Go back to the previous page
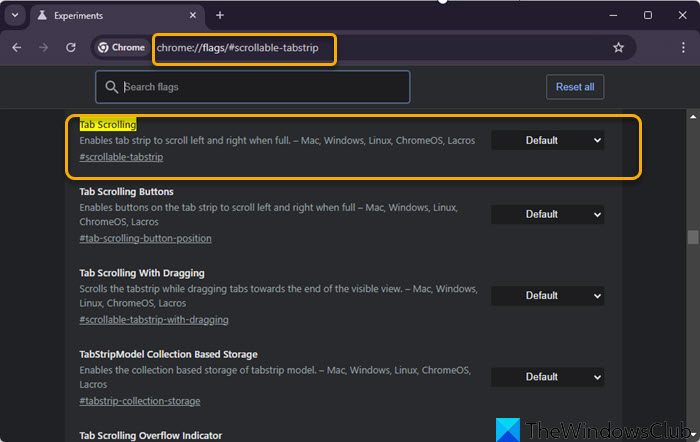This screenshot has width=700, height=442. (x=17, y=47)
